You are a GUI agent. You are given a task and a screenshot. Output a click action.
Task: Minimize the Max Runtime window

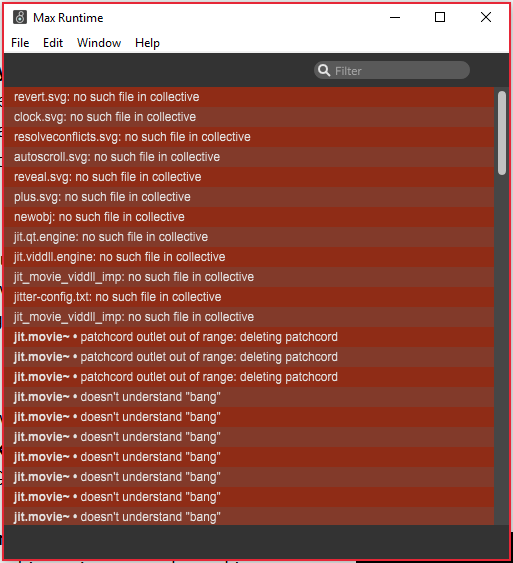[x=395, y=17]
